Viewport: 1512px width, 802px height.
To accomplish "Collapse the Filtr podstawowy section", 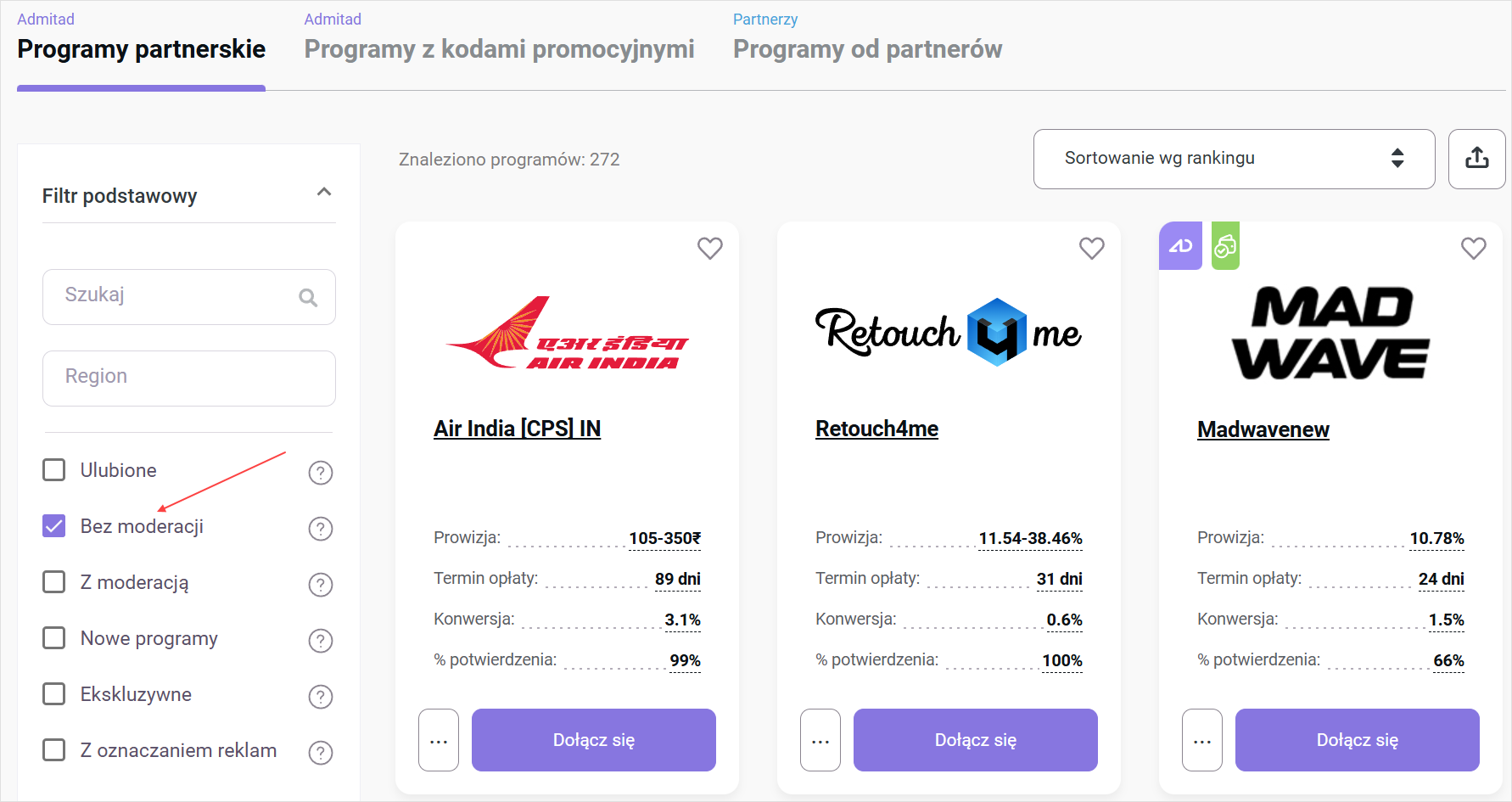I will (323, 193).
